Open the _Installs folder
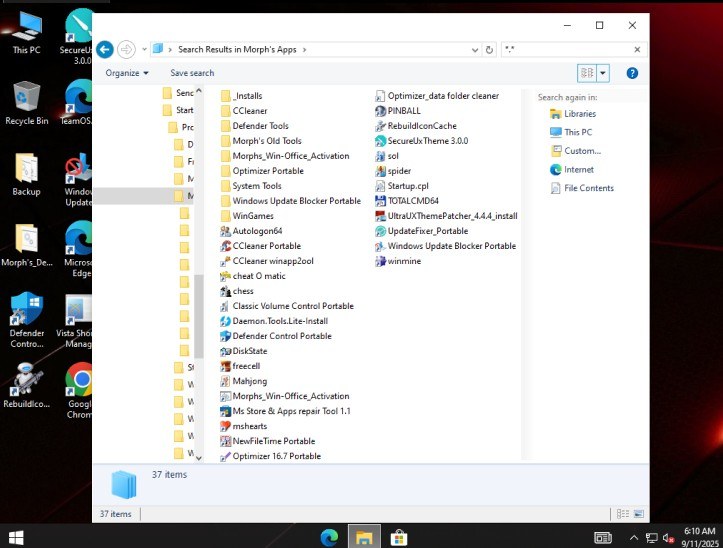Screen dimensions: 723x548 (x=242, y=96)
